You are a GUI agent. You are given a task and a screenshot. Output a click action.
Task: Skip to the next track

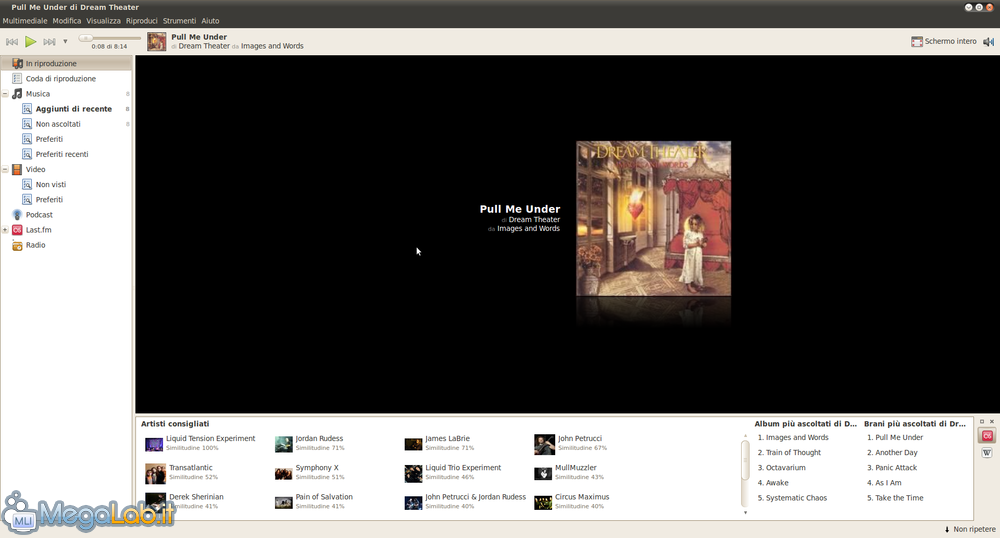[49, 42]
